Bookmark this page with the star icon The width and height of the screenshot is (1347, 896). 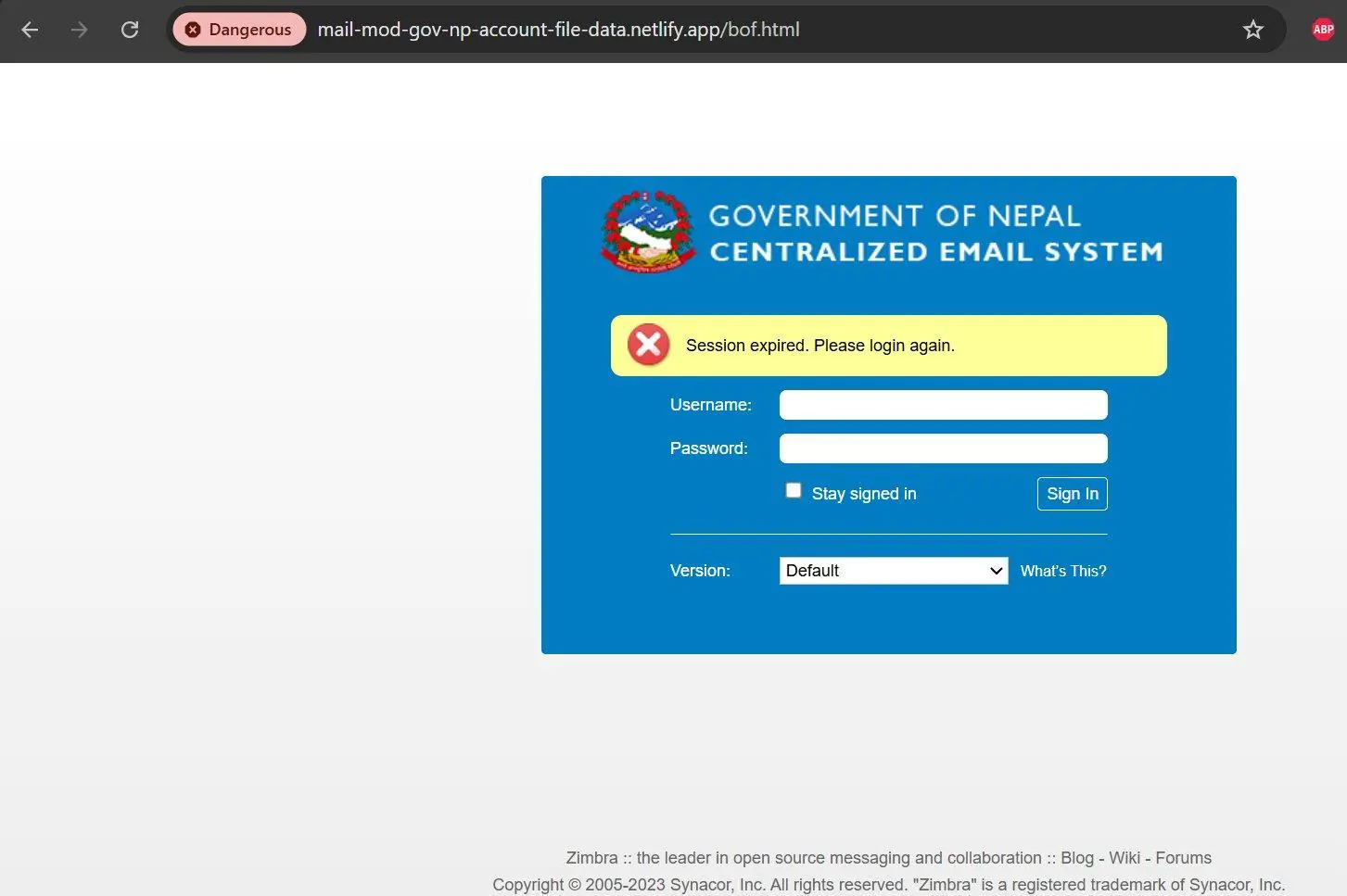1252,30
